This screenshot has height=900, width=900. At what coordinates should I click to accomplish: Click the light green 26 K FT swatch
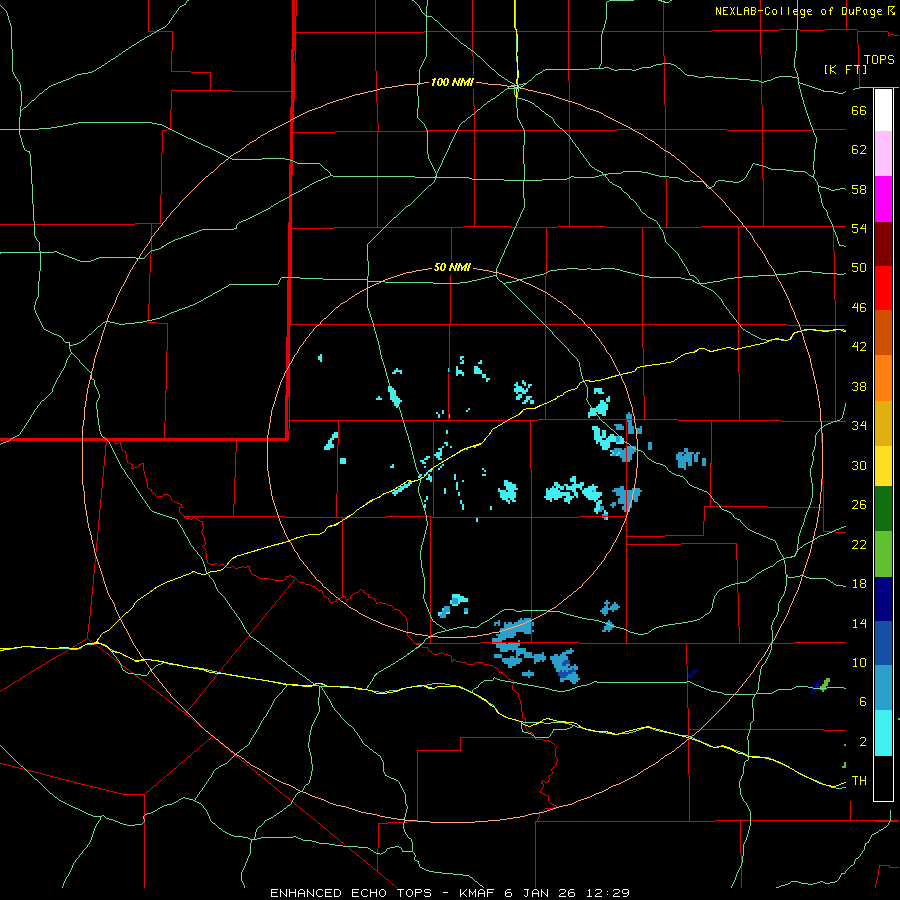pyautogui.click(x=883, y=554)
